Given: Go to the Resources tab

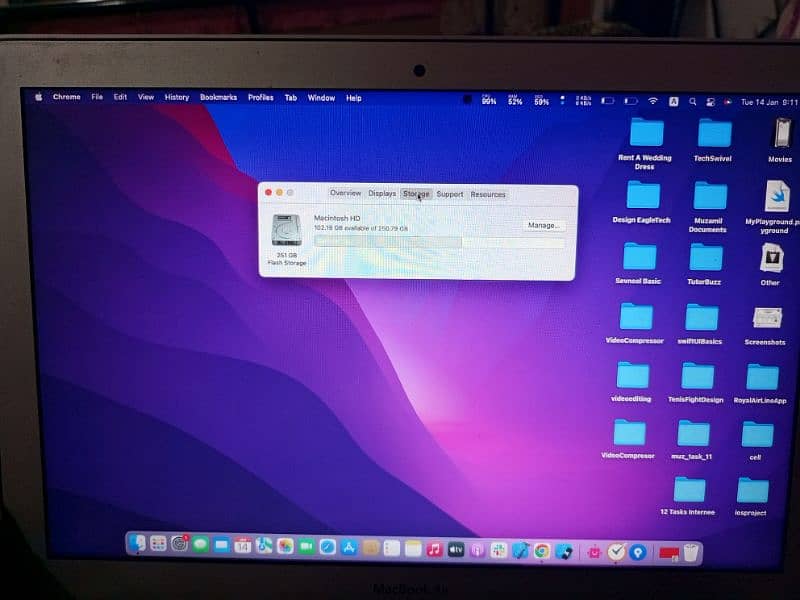Looking at the screenshot, I should (x=488, y=194).
